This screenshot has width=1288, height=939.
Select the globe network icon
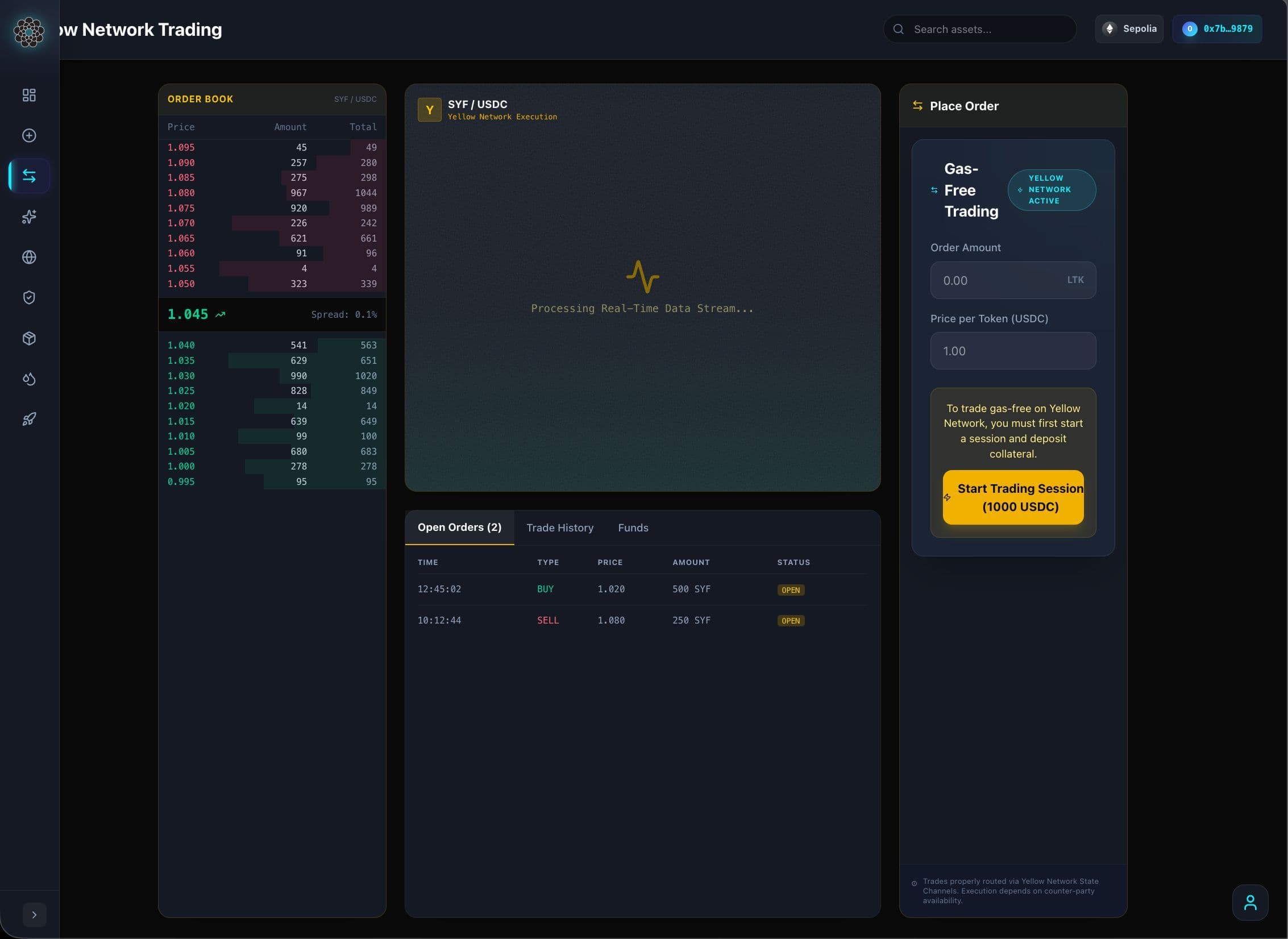pyautogui.click(x=29, y=257)
